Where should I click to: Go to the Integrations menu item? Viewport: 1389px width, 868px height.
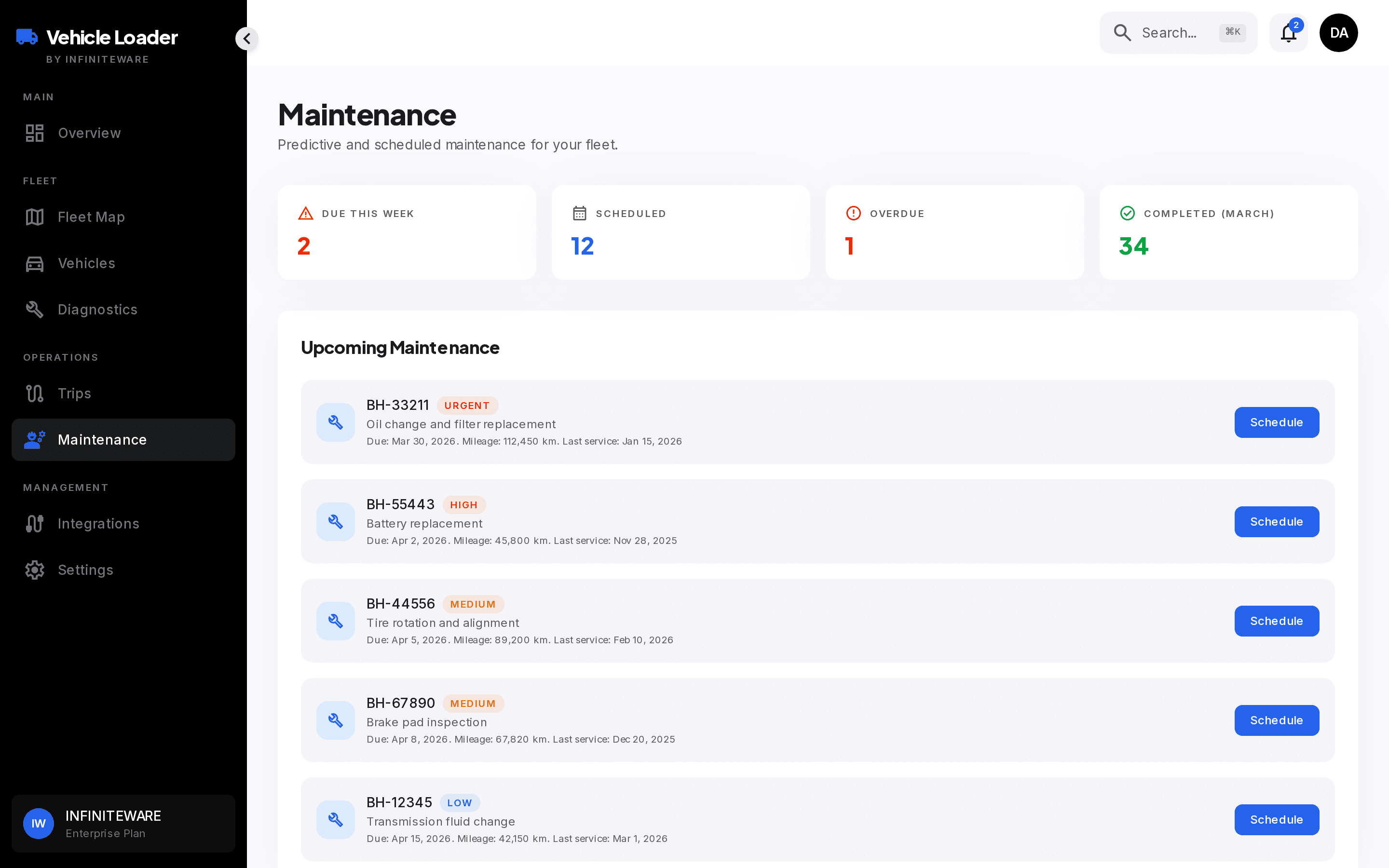pyautogui.click(x=123, y=524)
